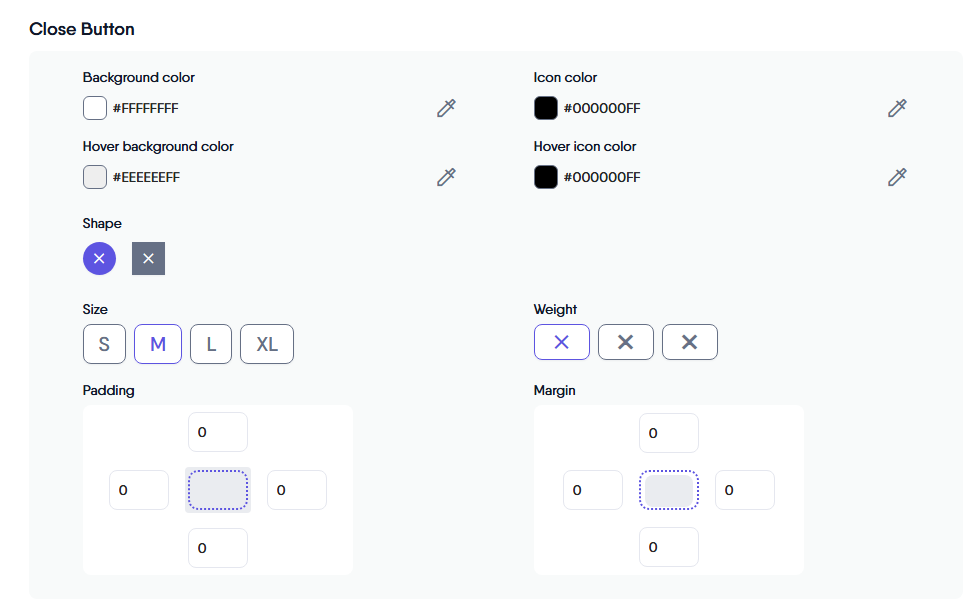Viewport: 977px width, 600px height.
Task: Click eyedropper for Icon color
Action: click(897, 108)
